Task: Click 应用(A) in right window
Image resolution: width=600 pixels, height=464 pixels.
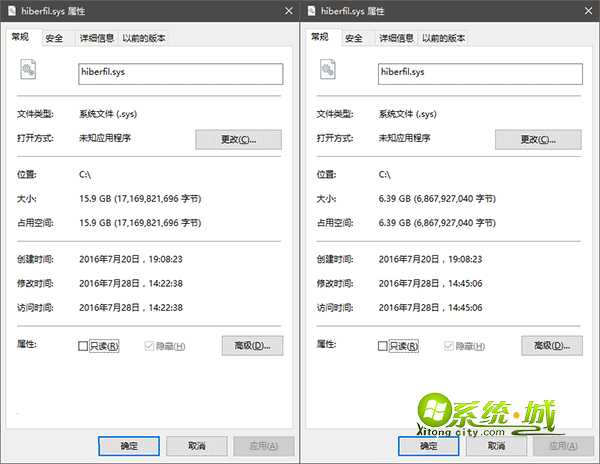Action: coord(563,446)
